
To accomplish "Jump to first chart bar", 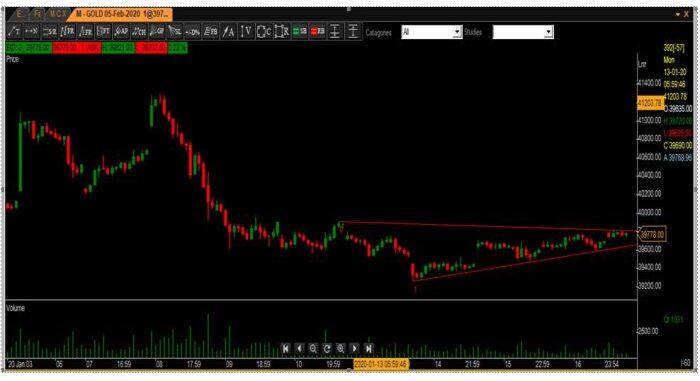I will point(286,348).
